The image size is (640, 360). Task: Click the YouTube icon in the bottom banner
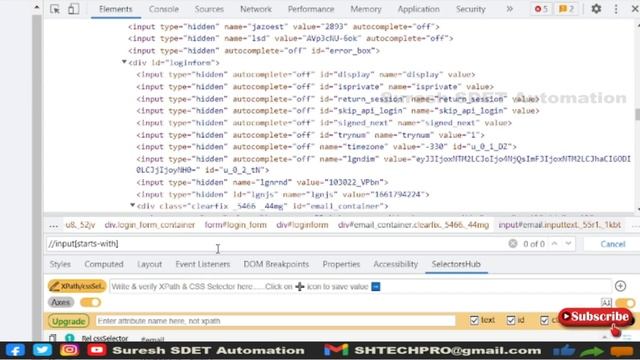(97, 350)
